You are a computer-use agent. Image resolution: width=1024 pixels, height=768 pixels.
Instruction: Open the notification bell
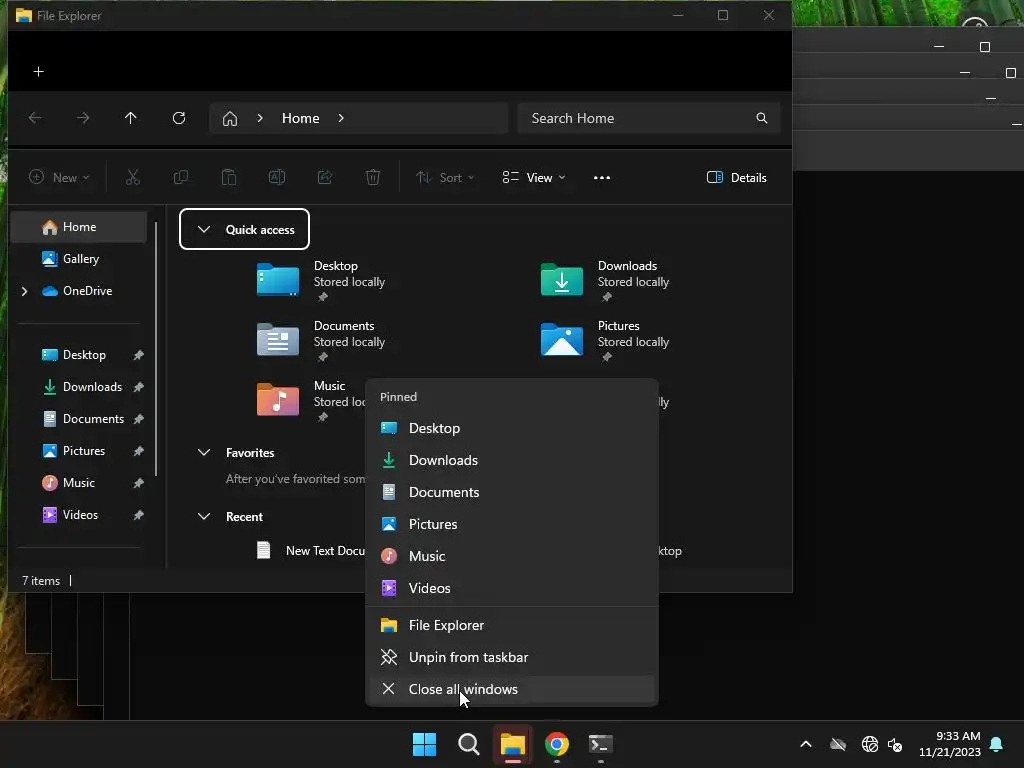[997, 744]
